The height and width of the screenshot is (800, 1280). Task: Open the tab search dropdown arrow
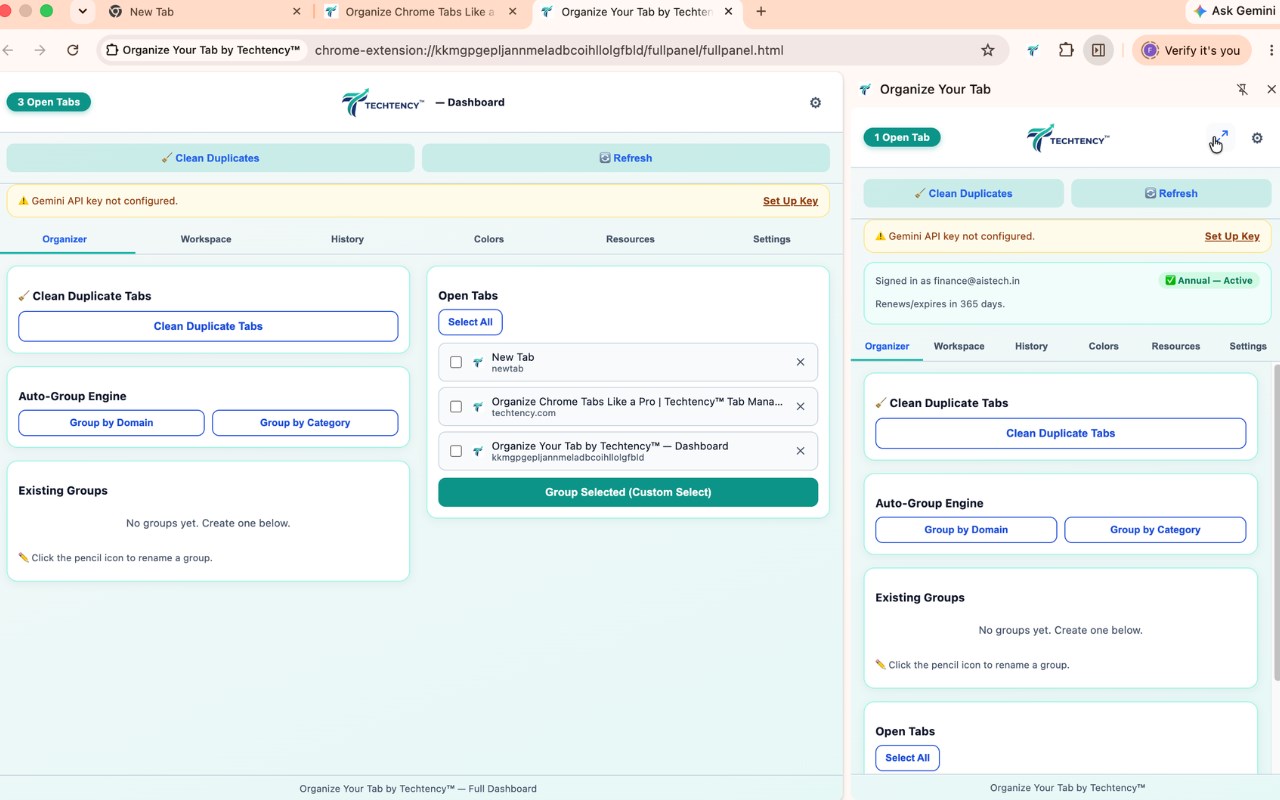[x=82, y=12]
